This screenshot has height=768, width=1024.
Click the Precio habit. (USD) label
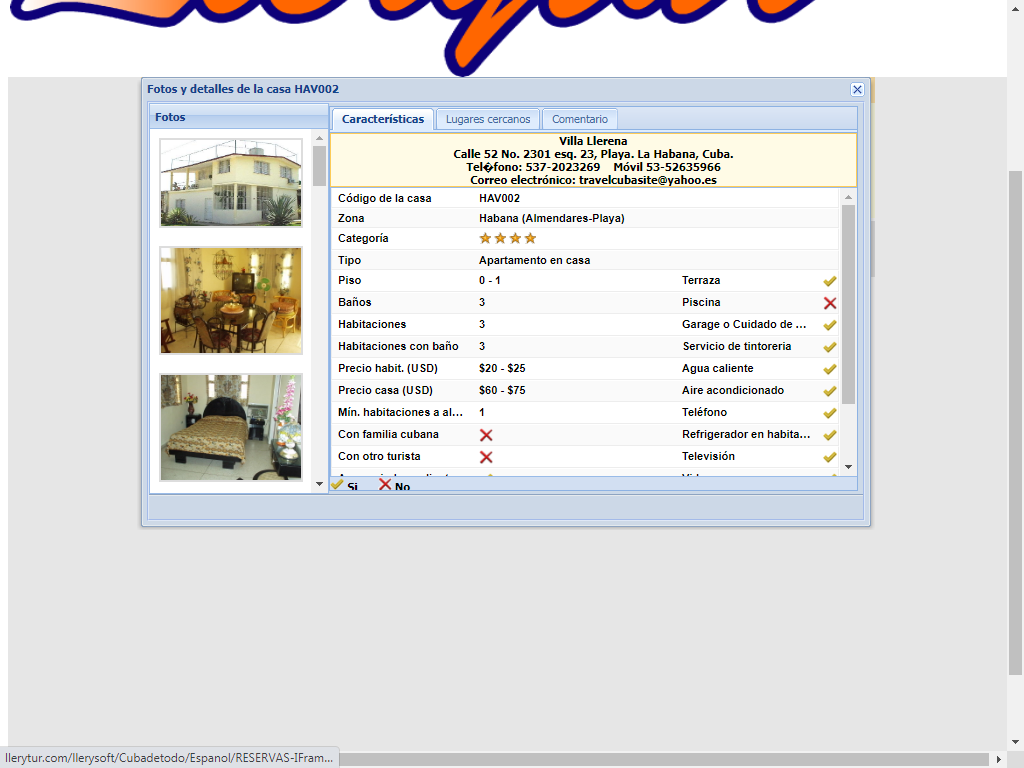click(x=388, y=368)
